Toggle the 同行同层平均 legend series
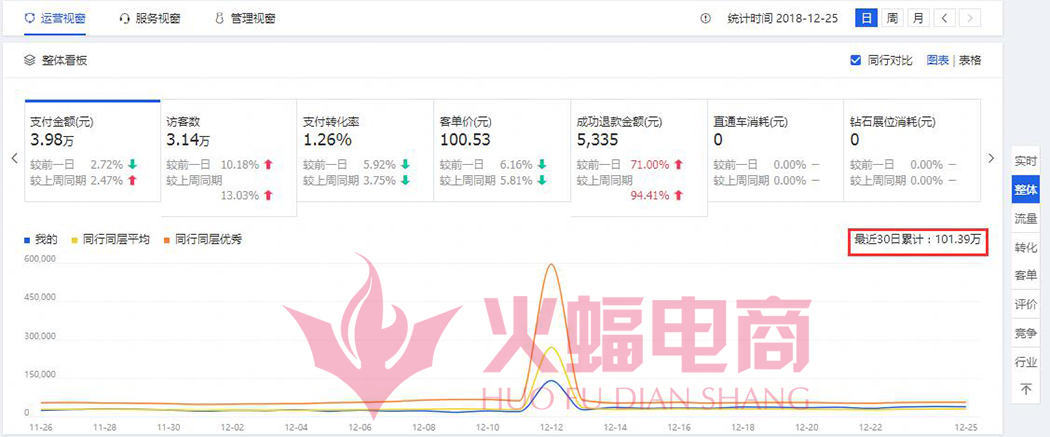 click(x=110, y=239)
